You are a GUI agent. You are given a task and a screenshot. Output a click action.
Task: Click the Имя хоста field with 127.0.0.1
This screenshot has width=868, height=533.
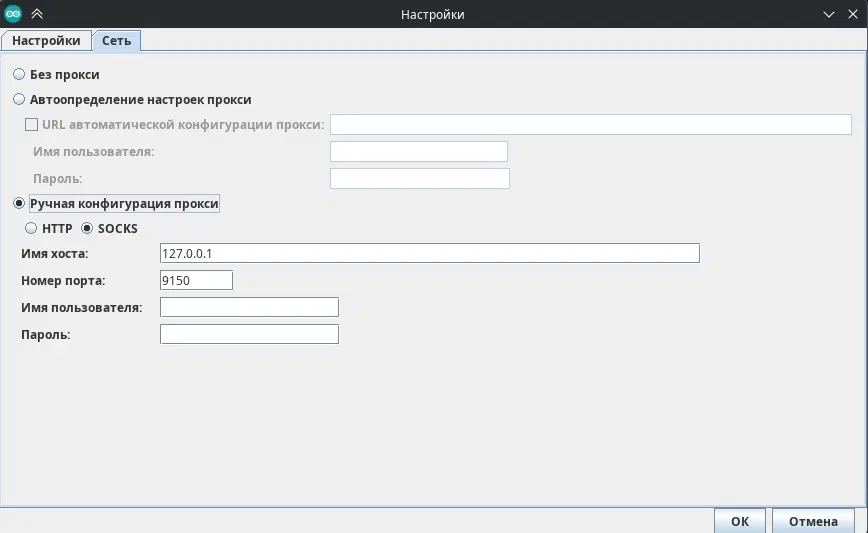pyautogui.click(x=430, y=253)
